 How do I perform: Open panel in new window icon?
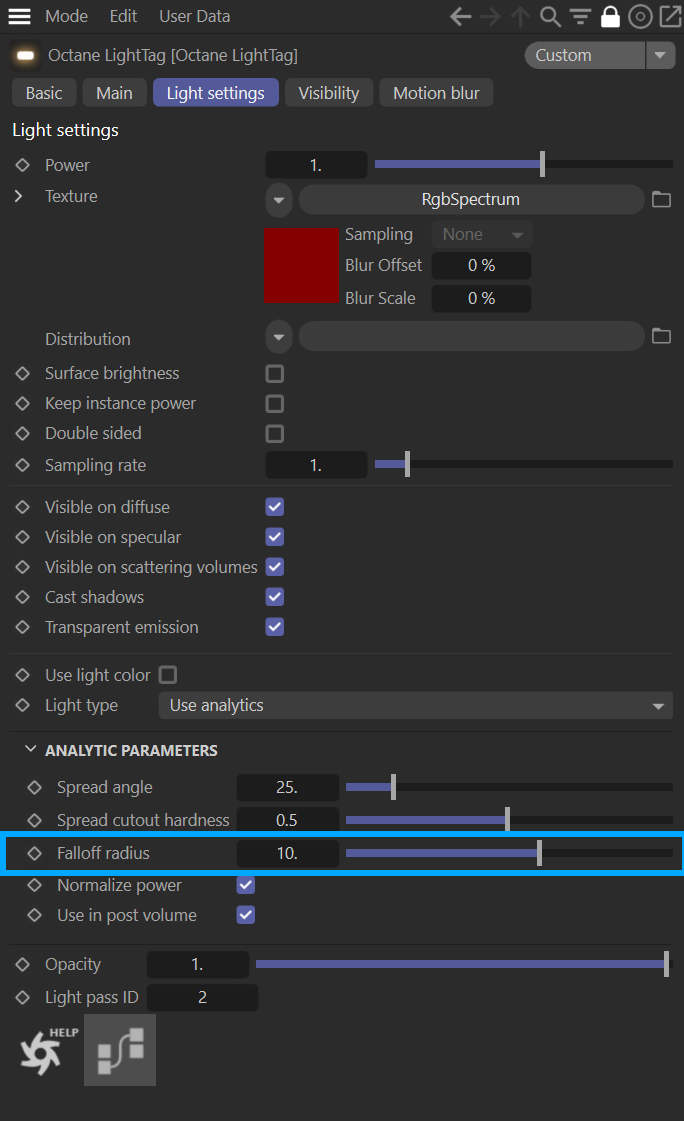click(x=669, y=17)
